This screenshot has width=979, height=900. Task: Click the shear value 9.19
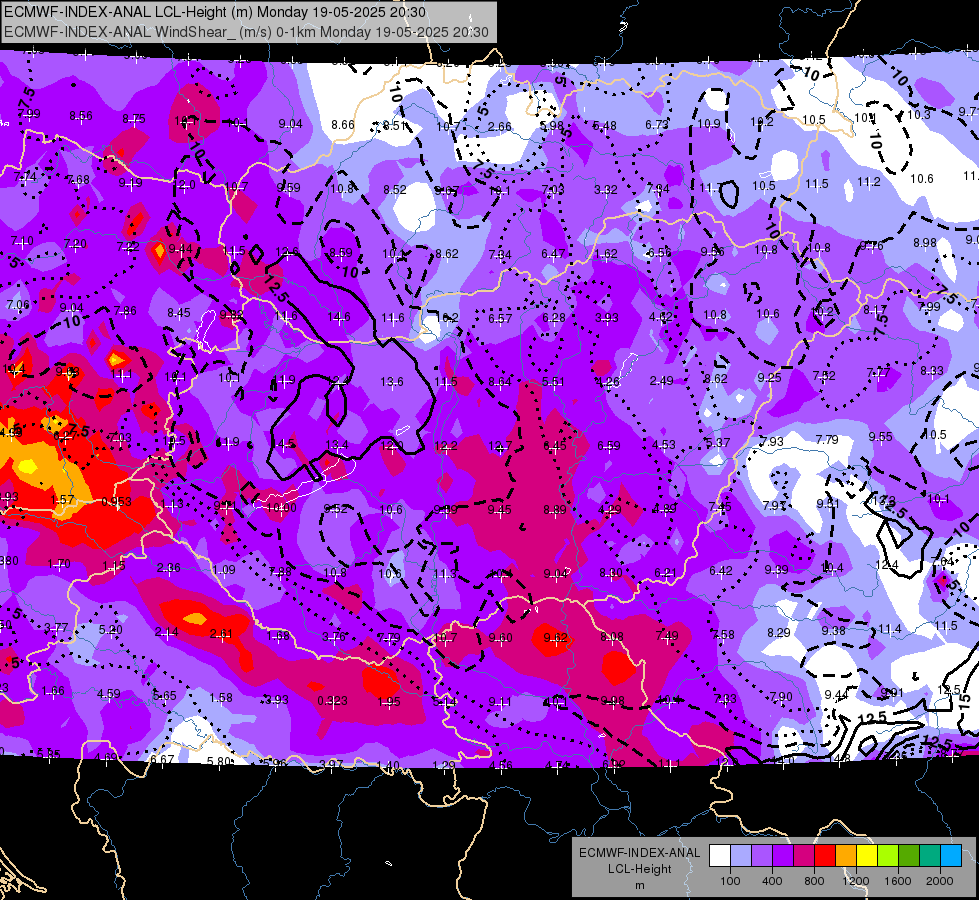(x=130, y=183)
